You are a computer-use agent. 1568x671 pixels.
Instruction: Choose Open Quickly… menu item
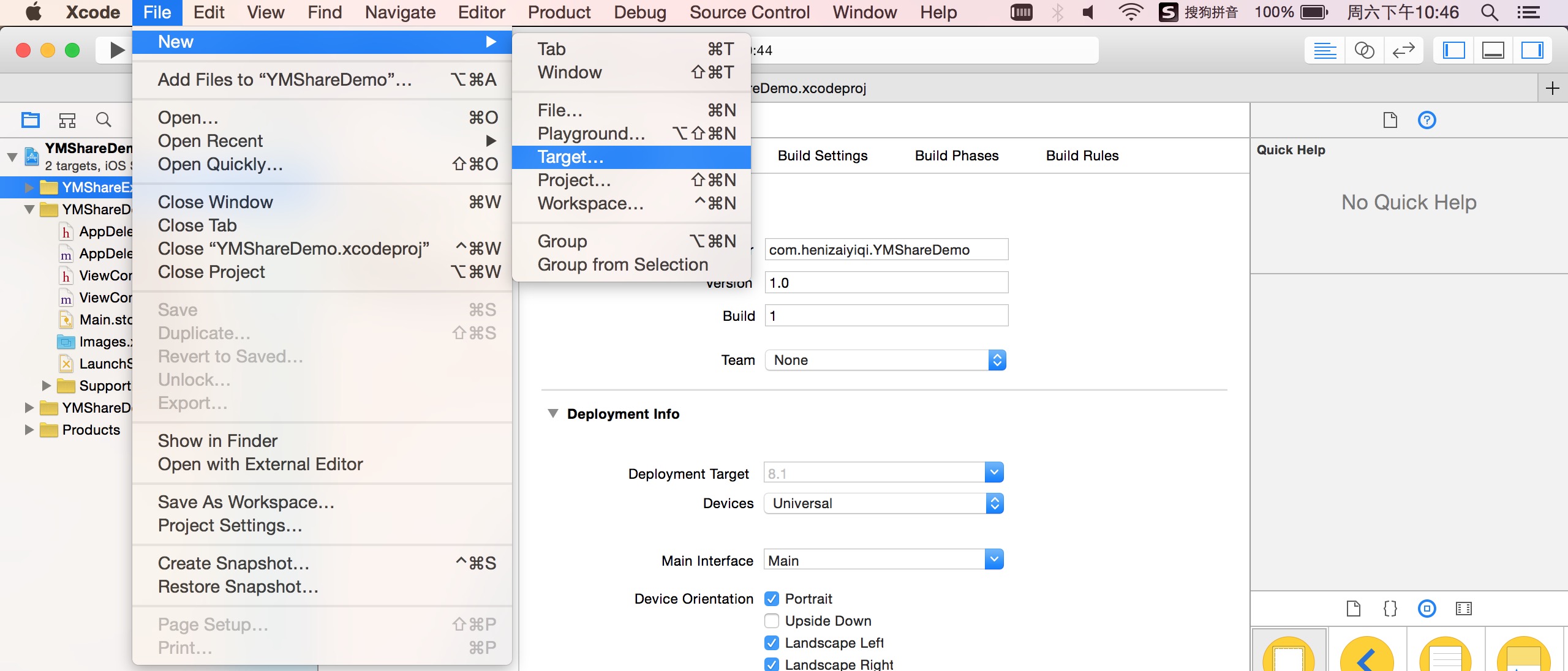point(322,164)
